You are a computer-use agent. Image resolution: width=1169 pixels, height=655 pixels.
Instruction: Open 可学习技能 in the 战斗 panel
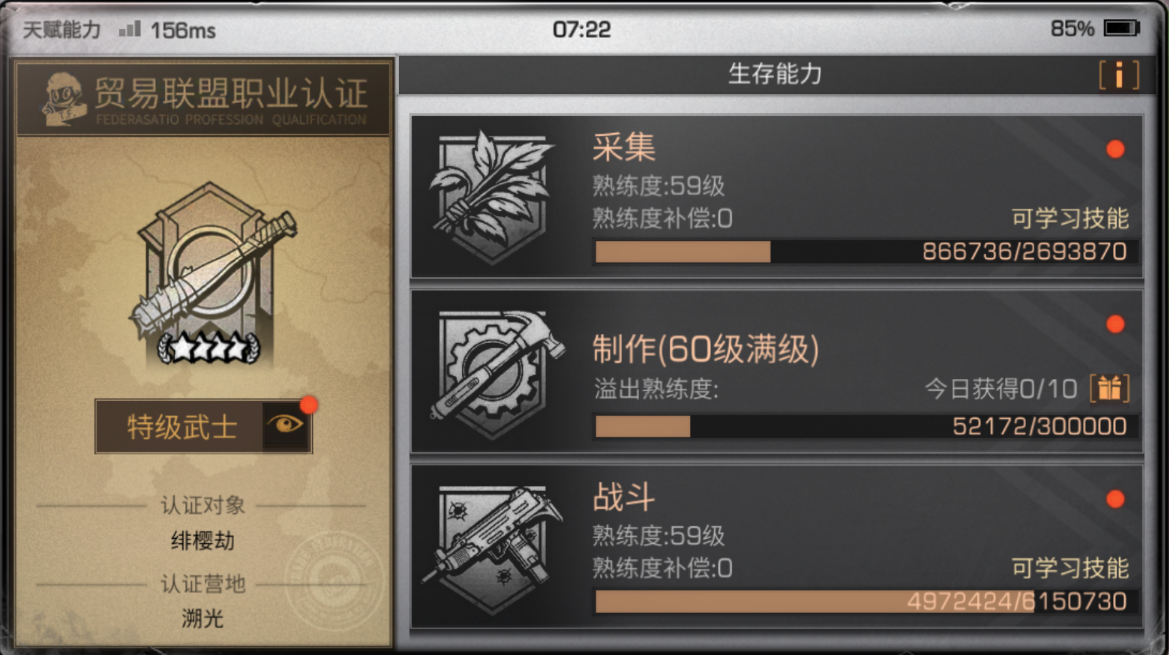[x=1070, y=568]
